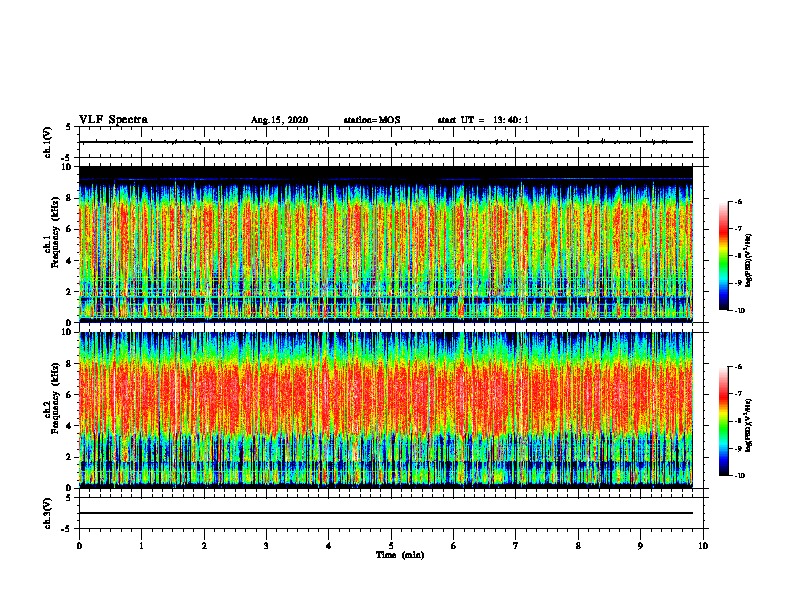Viewport: 792px width, 612px height.
Task: Click the "4" kHz tick of the ch.1 spectrogram
Action: tap(70, 261)
